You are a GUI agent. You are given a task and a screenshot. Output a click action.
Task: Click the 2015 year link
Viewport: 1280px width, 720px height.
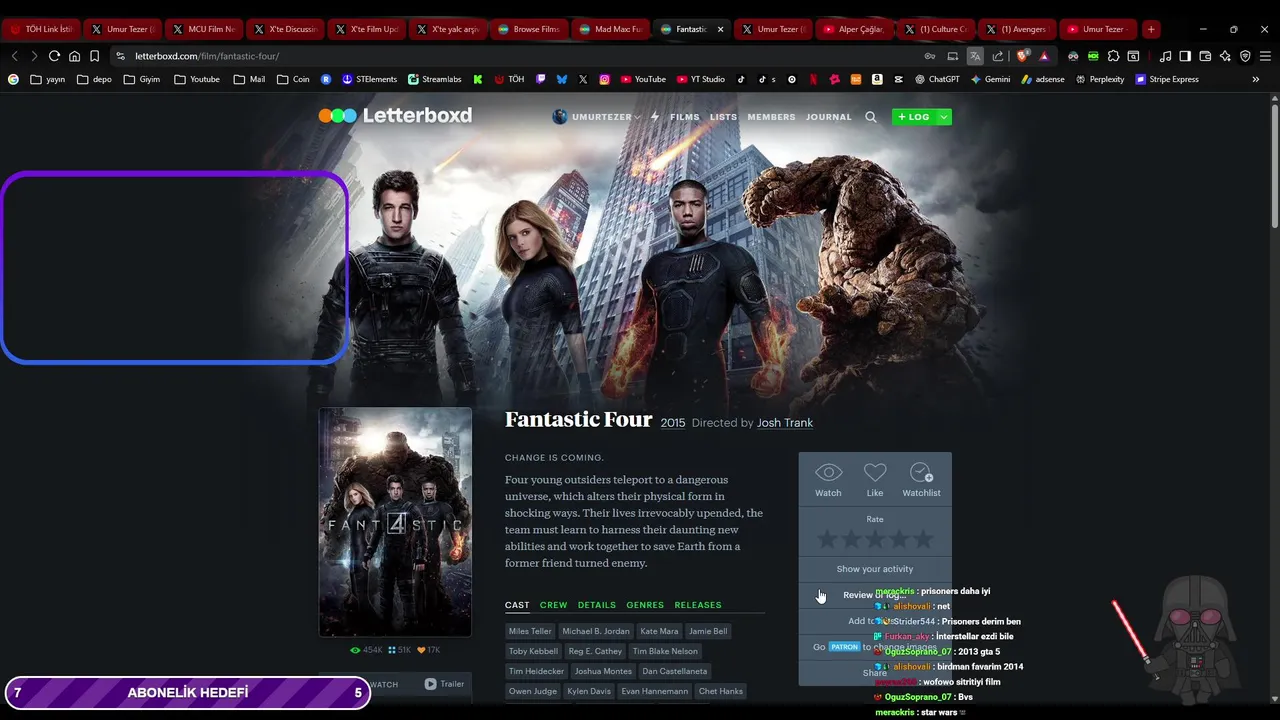click(x=673, y=423)
